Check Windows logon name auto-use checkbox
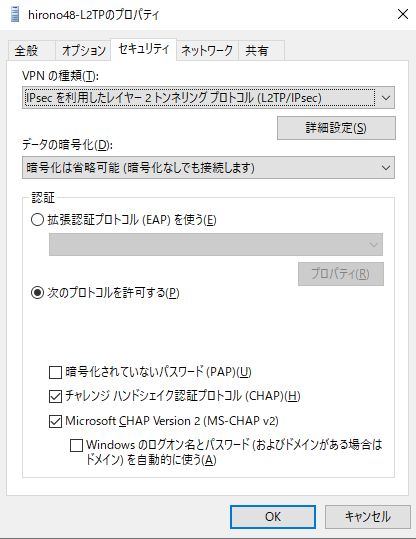416x539 pixels. tap(76, 445)
